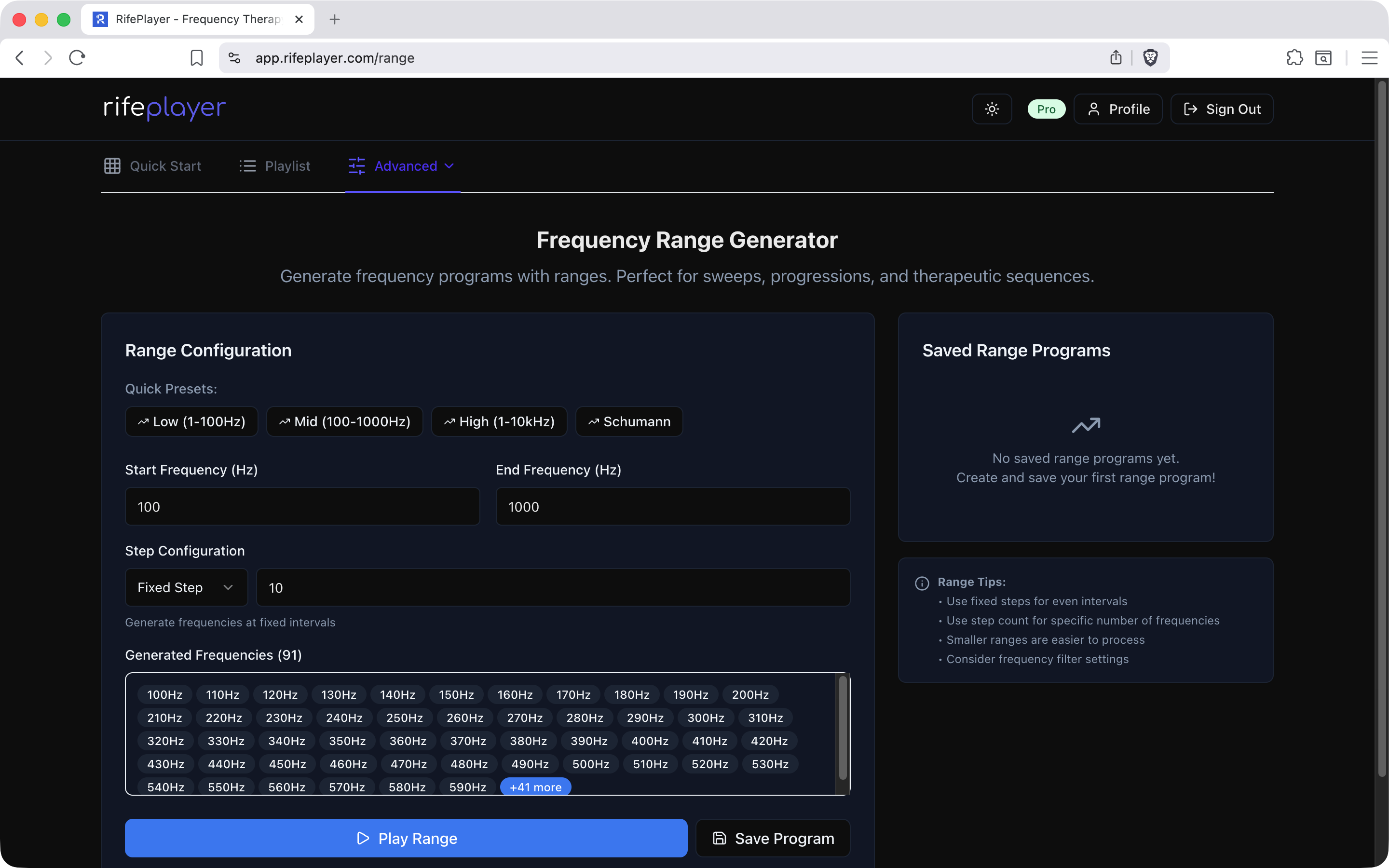The width and height of the screenshot is (1389, 868).
Task: Open the Profile page
Action: tap(1118, 109)
